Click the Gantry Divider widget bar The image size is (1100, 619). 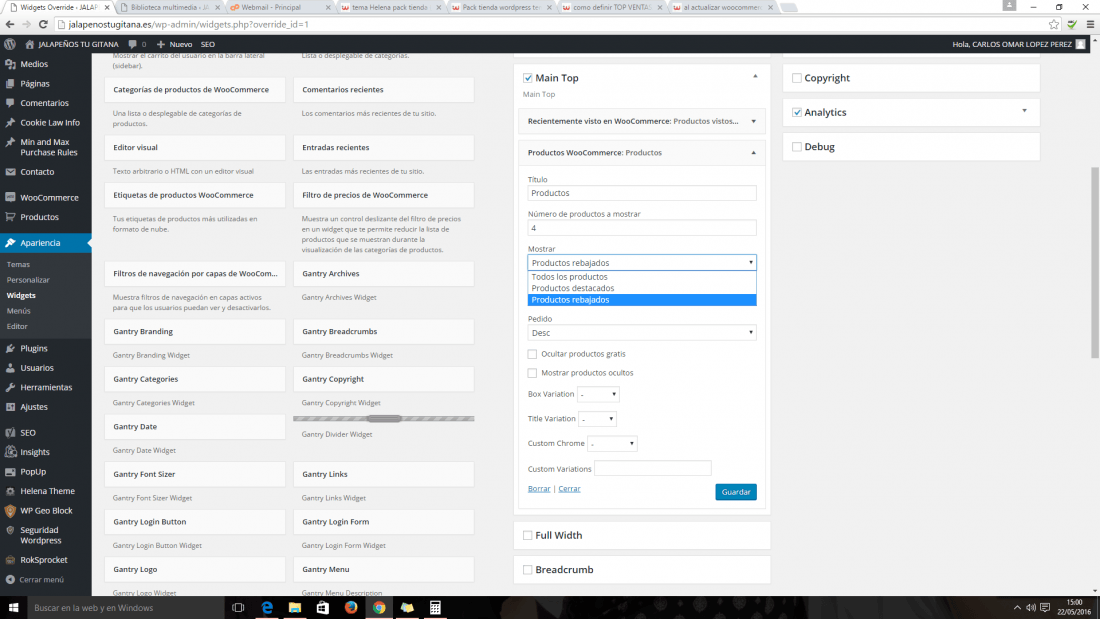384,419
